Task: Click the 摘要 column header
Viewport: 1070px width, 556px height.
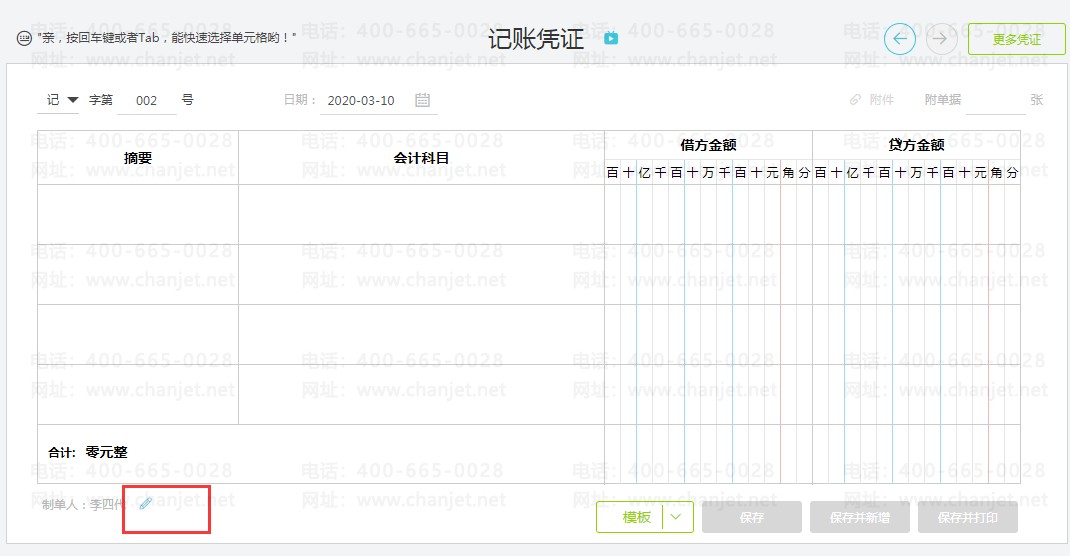Action: (138, 158)
